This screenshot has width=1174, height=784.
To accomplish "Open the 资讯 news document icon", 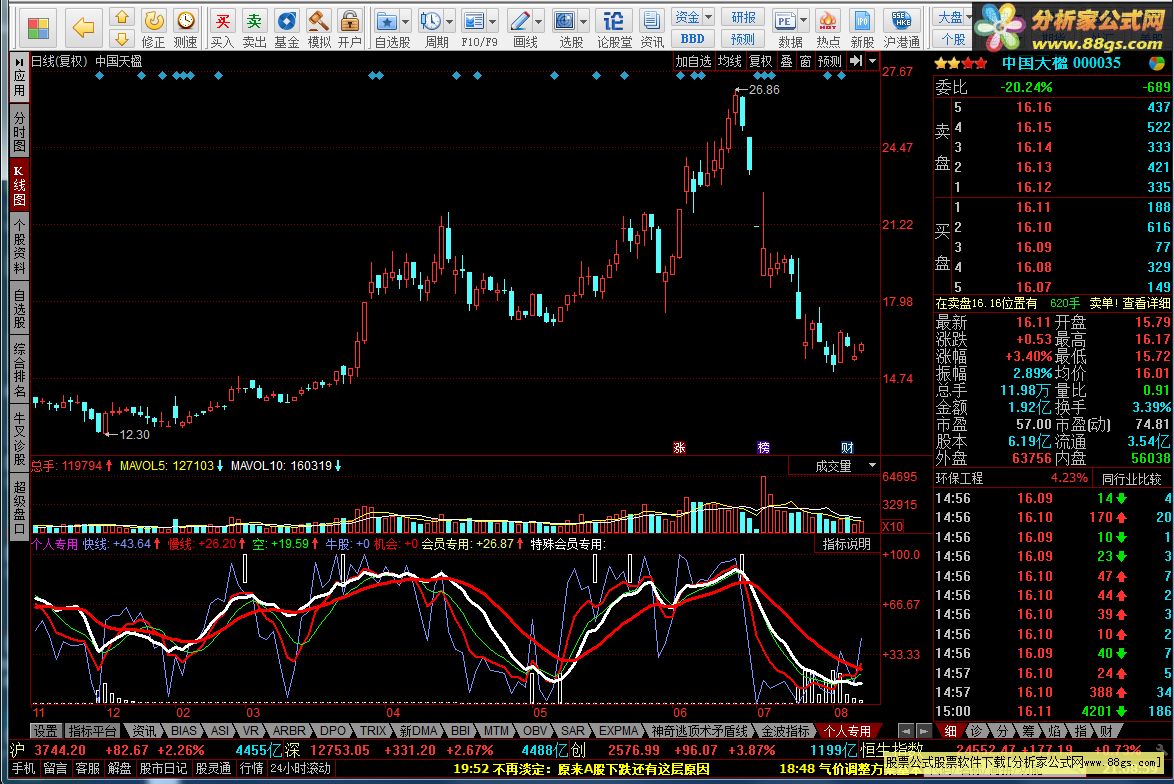I will tap(652, 29).
